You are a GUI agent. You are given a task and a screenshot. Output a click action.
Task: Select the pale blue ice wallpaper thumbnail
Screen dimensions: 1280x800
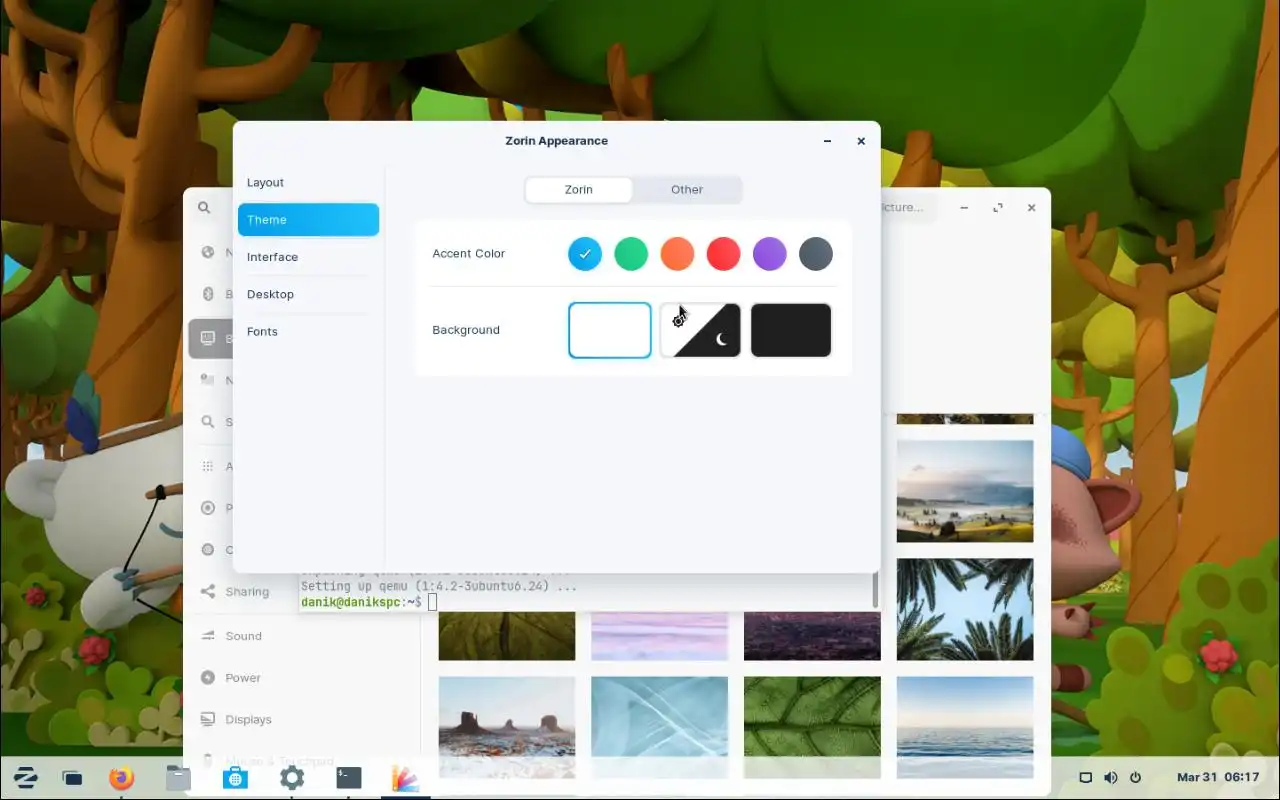pos(660,727)
